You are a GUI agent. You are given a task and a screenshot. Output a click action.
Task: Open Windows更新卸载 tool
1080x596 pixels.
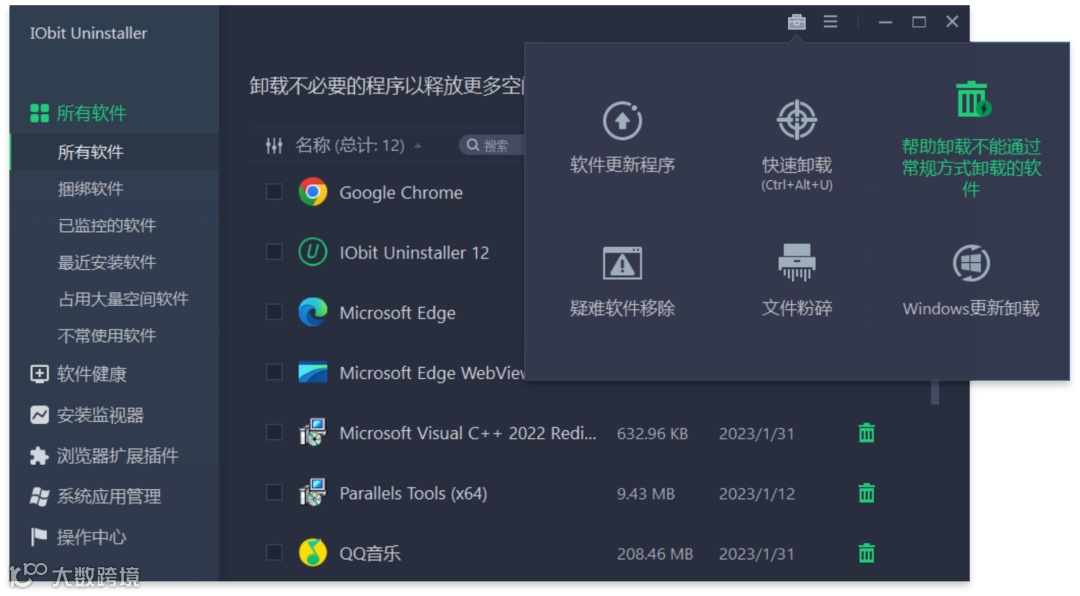(x=970, y=281)
